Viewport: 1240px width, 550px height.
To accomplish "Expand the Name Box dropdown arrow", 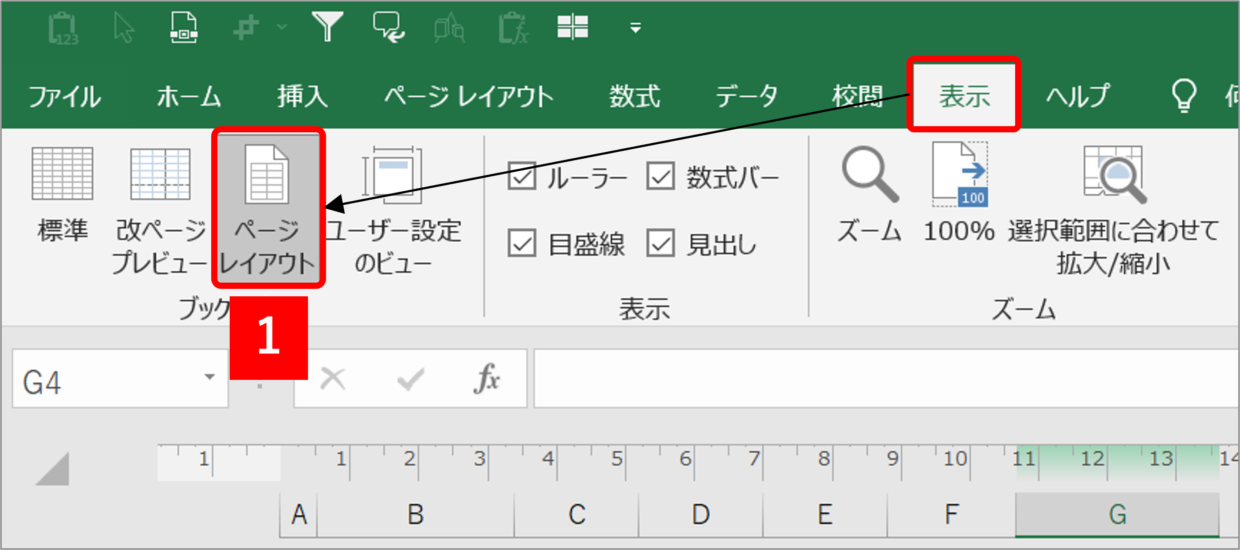I will [209, 379].
